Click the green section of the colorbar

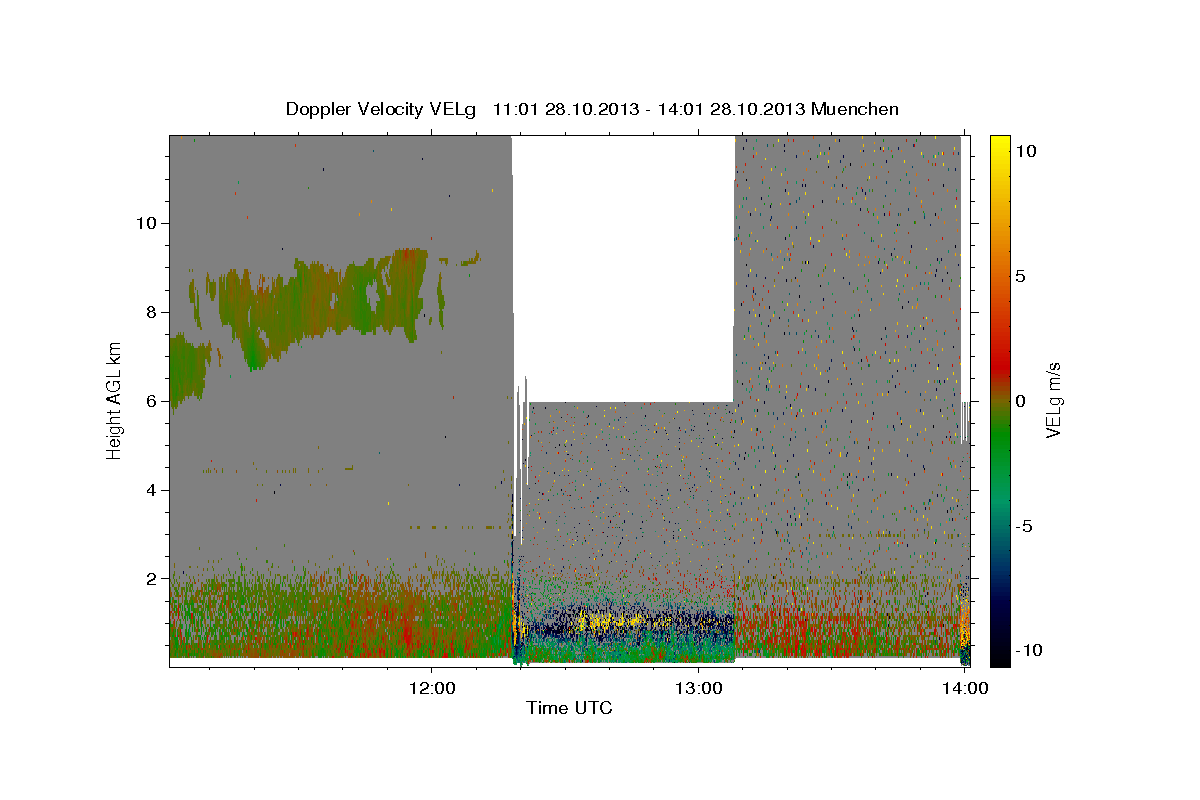999,437
